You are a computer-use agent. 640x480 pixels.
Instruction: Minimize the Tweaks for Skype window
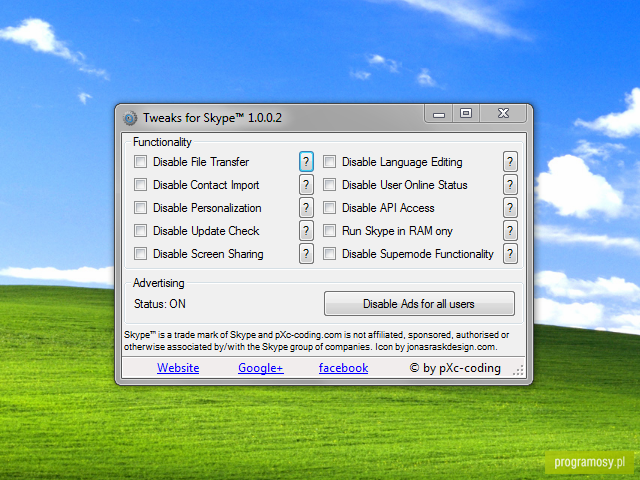coord(439,114)
